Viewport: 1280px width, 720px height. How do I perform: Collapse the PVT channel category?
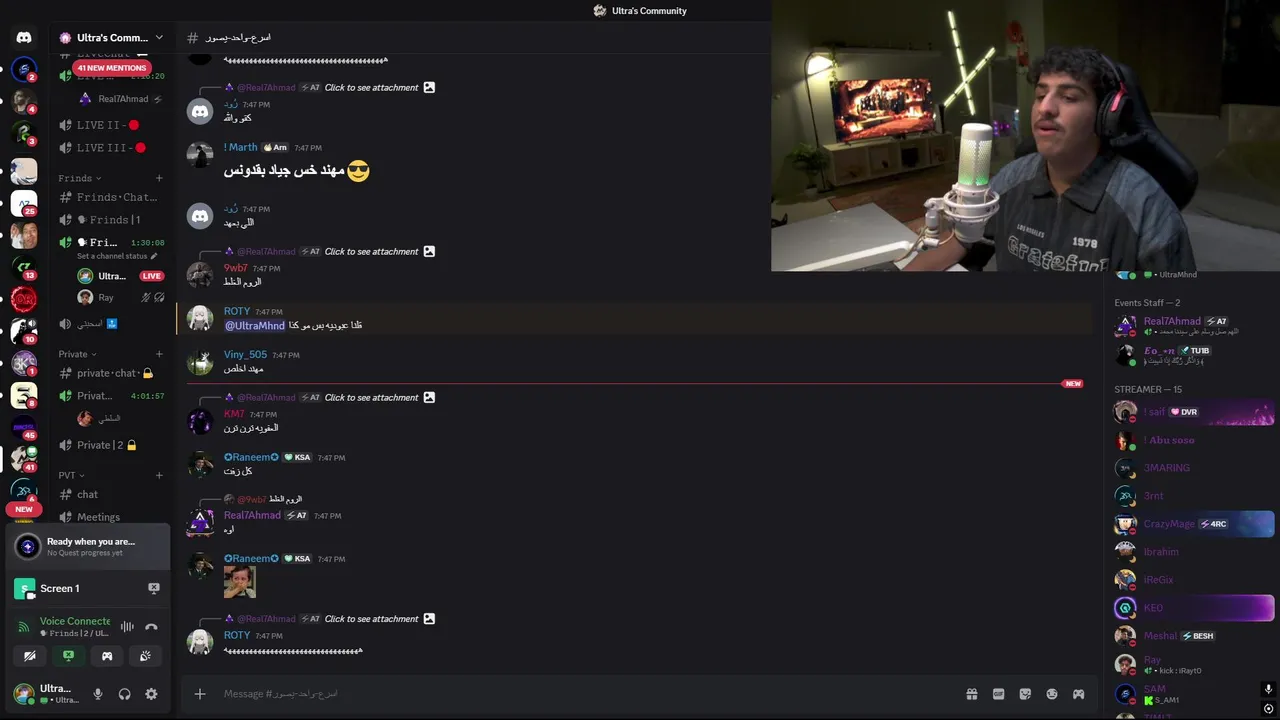click(71, 475)
